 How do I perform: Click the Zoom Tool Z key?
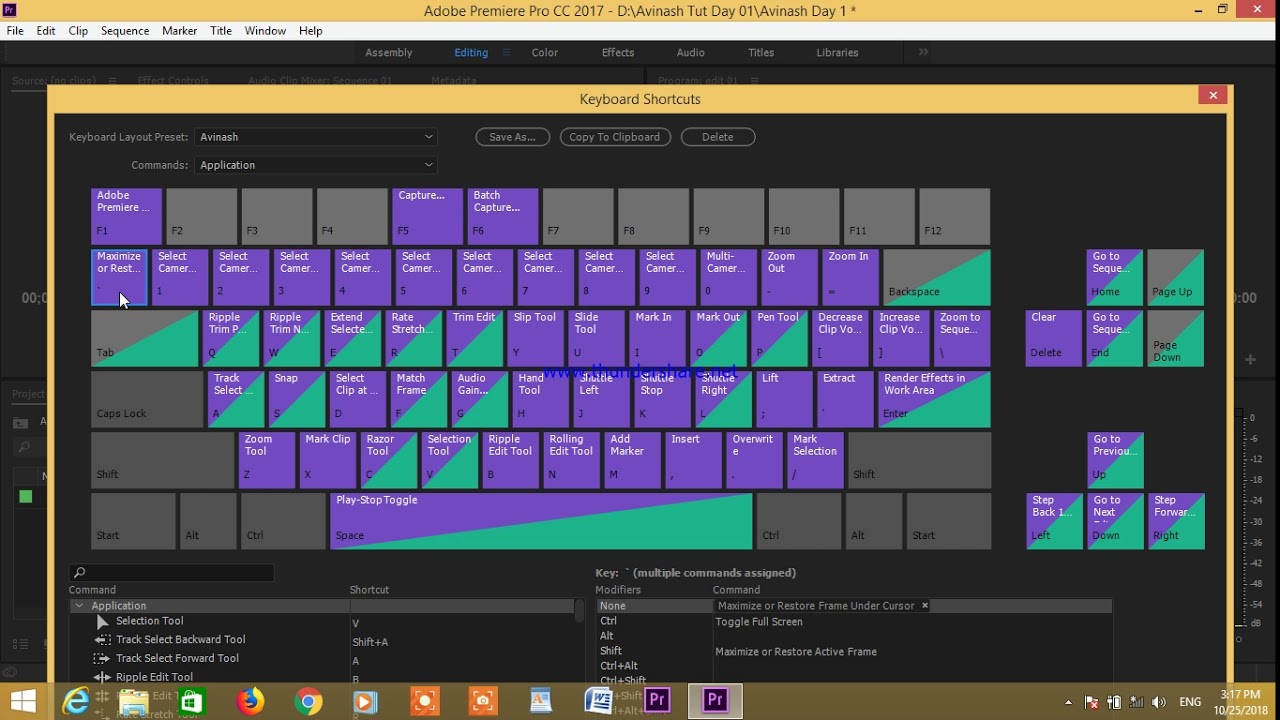coord(266,460)
